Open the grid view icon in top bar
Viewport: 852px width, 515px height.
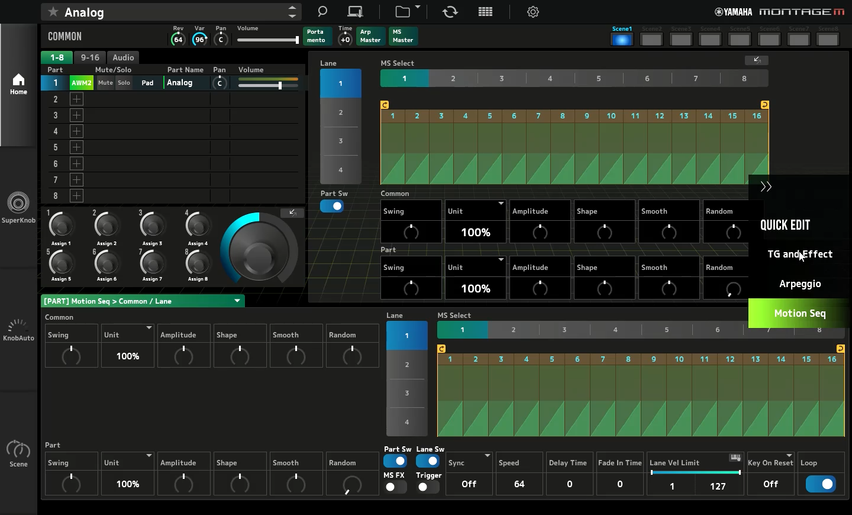point(485,12)
